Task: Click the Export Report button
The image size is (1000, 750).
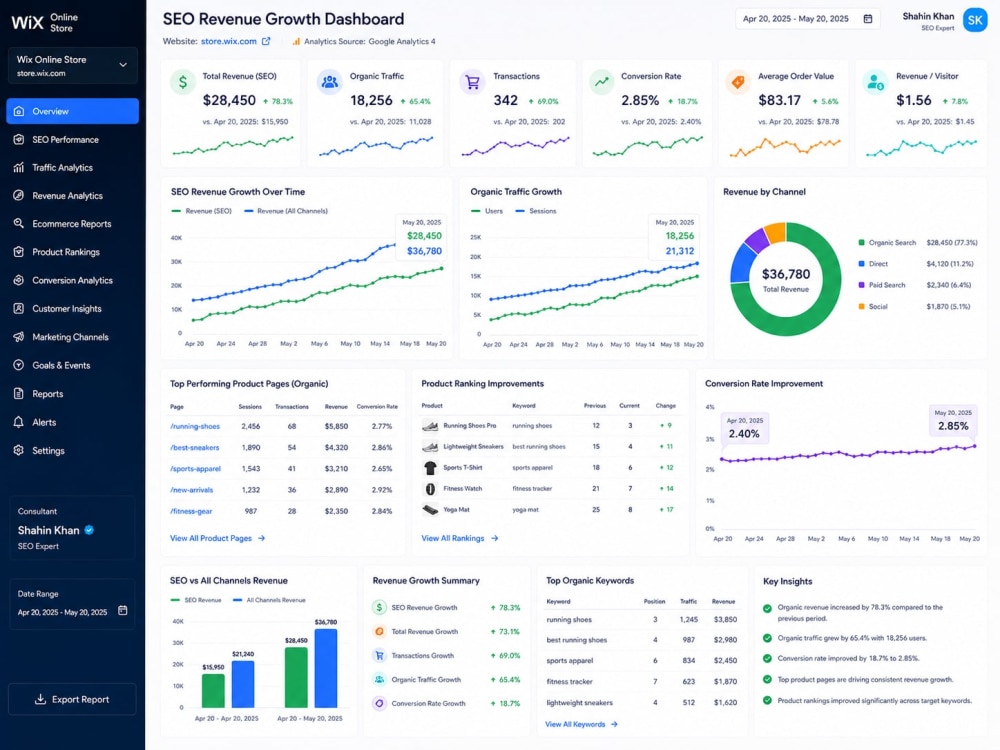Action: tap(72, 700)
